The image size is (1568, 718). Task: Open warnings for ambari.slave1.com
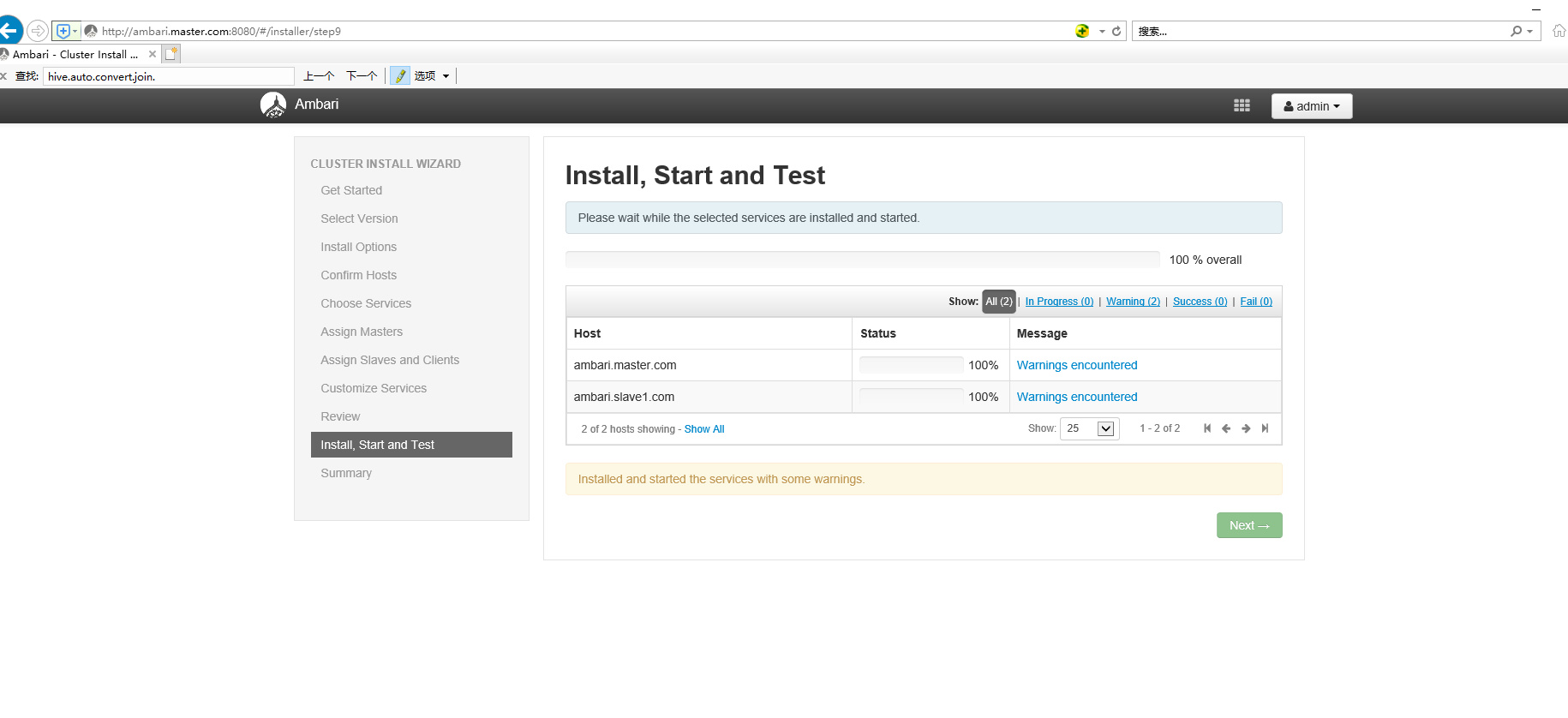[x=1077, y=397]
